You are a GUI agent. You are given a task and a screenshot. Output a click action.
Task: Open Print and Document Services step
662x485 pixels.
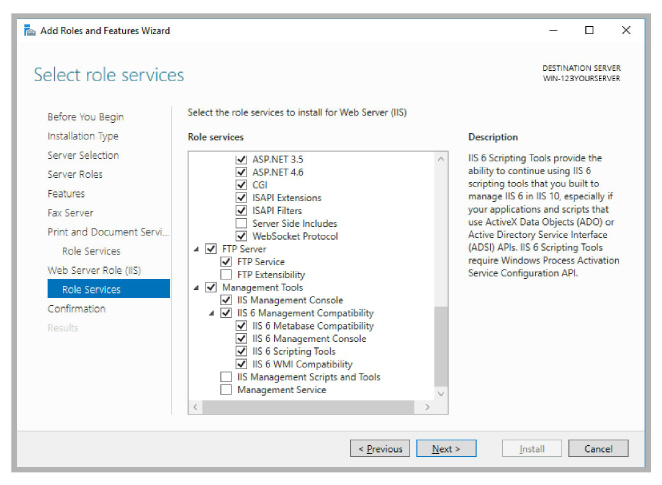108,232
